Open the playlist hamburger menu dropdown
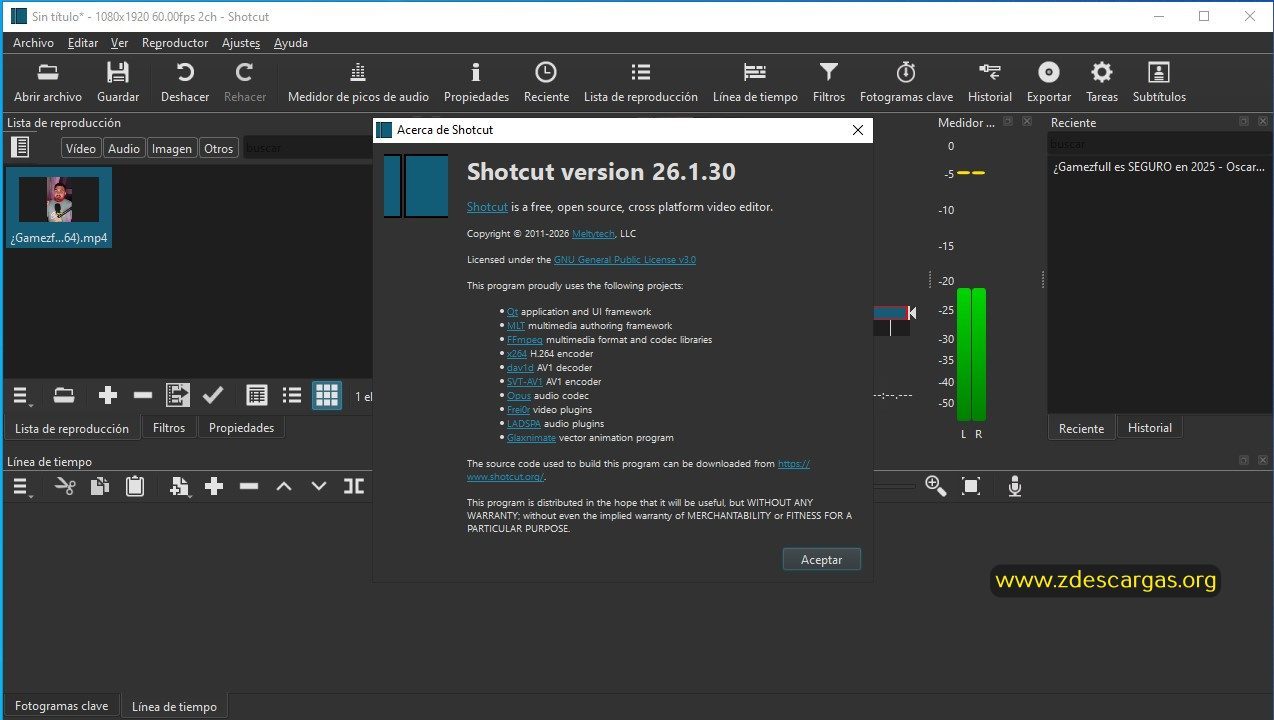 21,395
